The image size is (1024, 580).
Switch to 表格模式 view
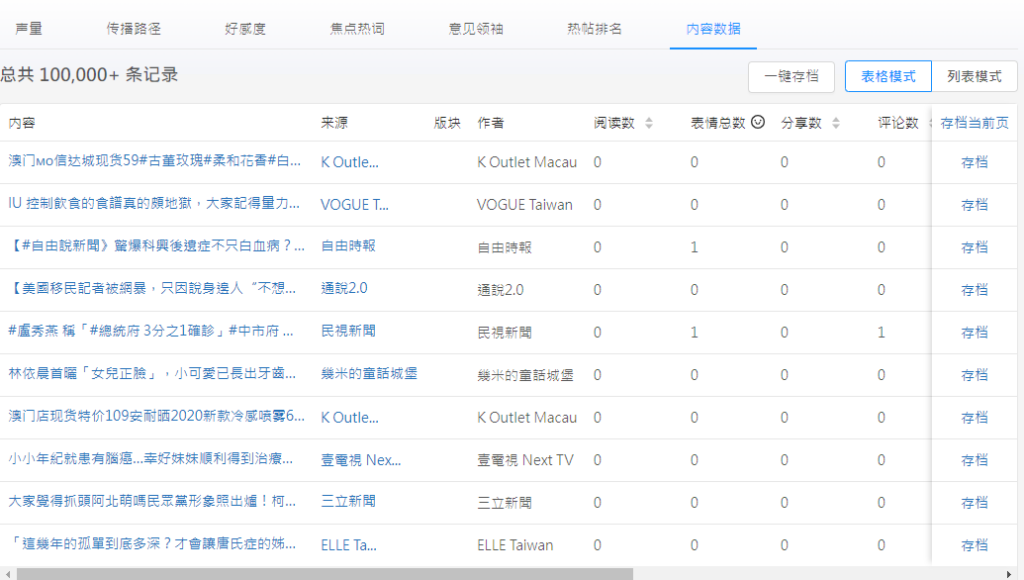(x=888, y=76)
